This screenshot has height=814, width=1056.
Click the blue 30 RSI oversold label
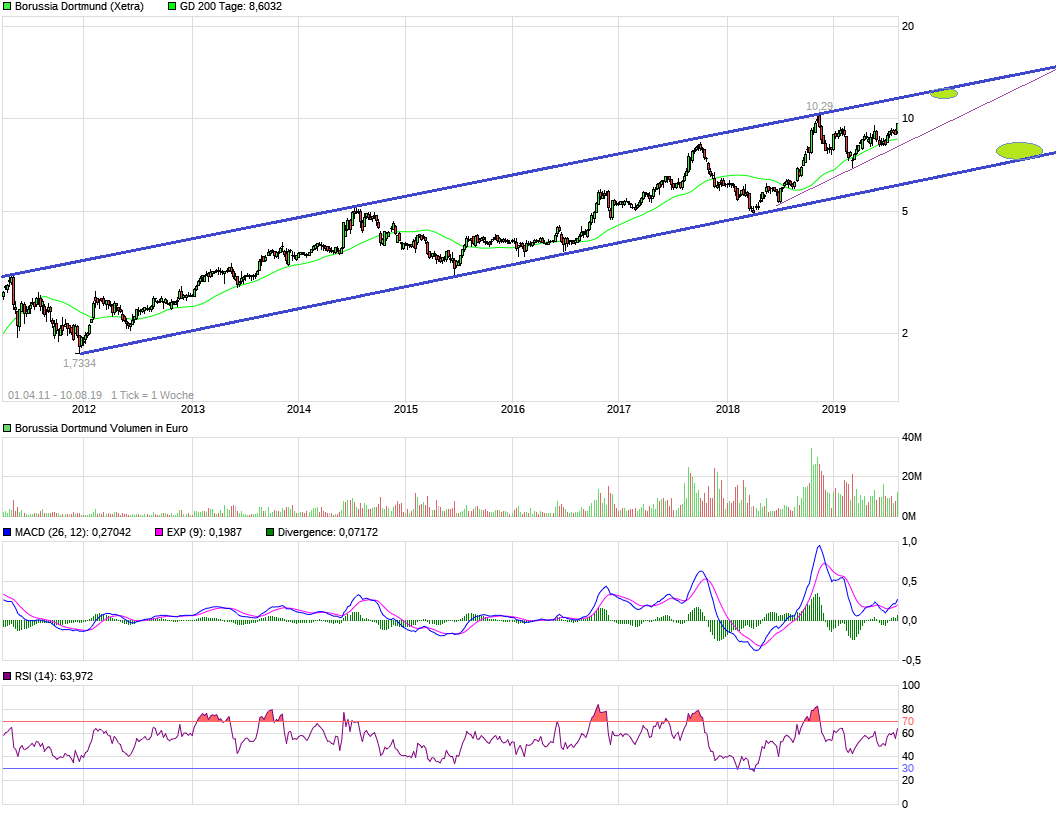(908, 769)
